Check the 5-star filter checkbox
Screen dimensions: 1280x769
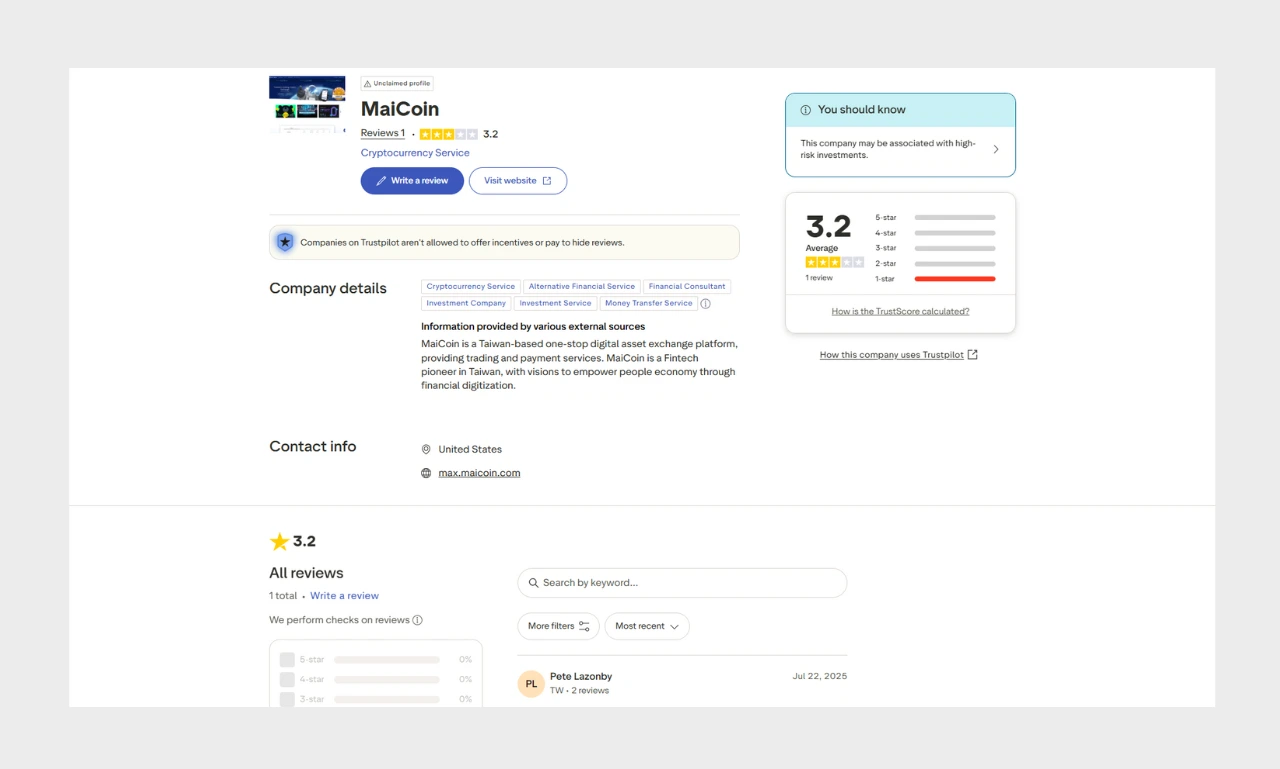click(287, 660)
